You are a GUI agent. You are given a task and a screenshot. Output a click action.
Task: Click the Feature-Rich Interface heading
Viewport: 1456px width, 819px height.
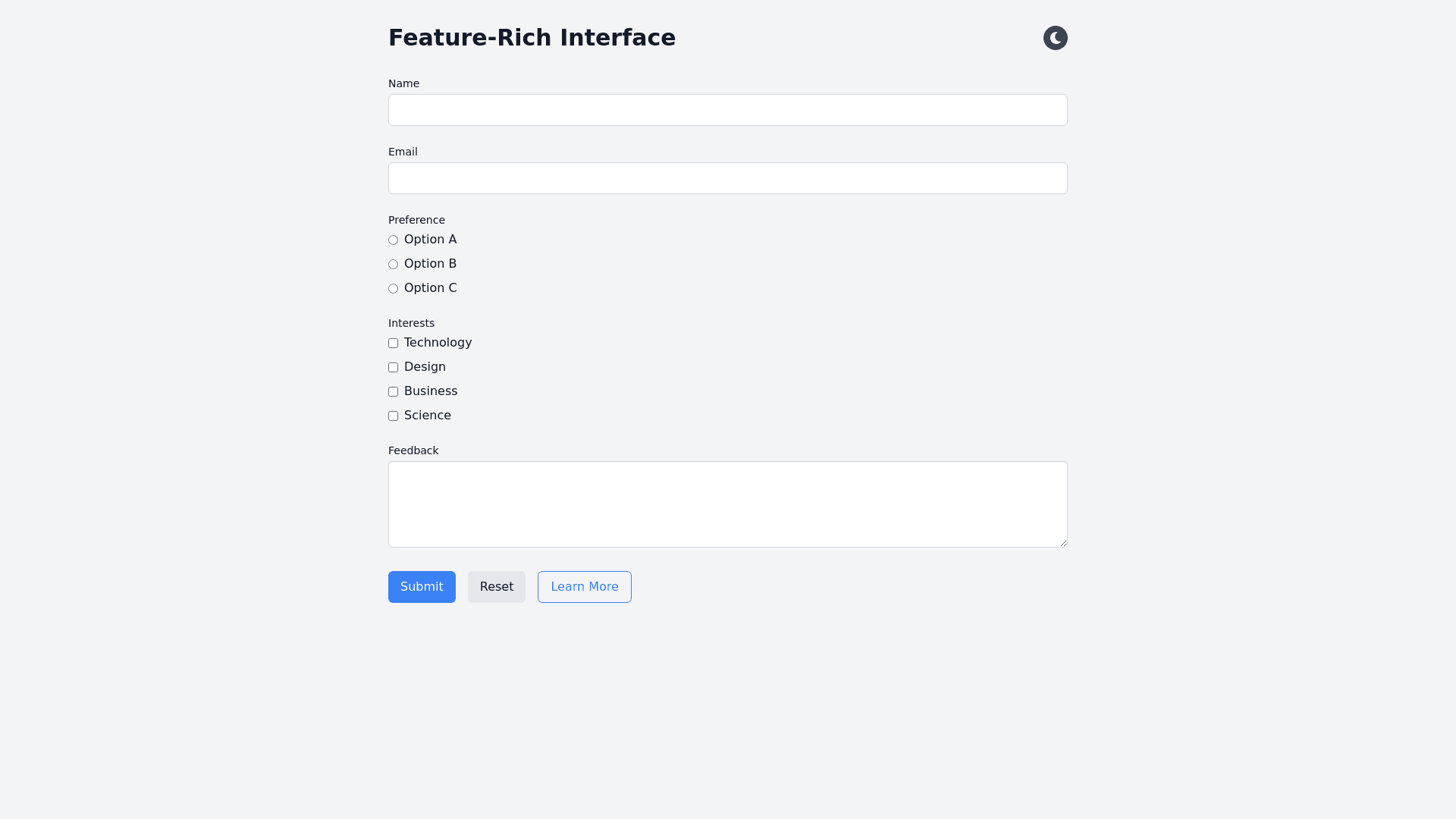532,38
